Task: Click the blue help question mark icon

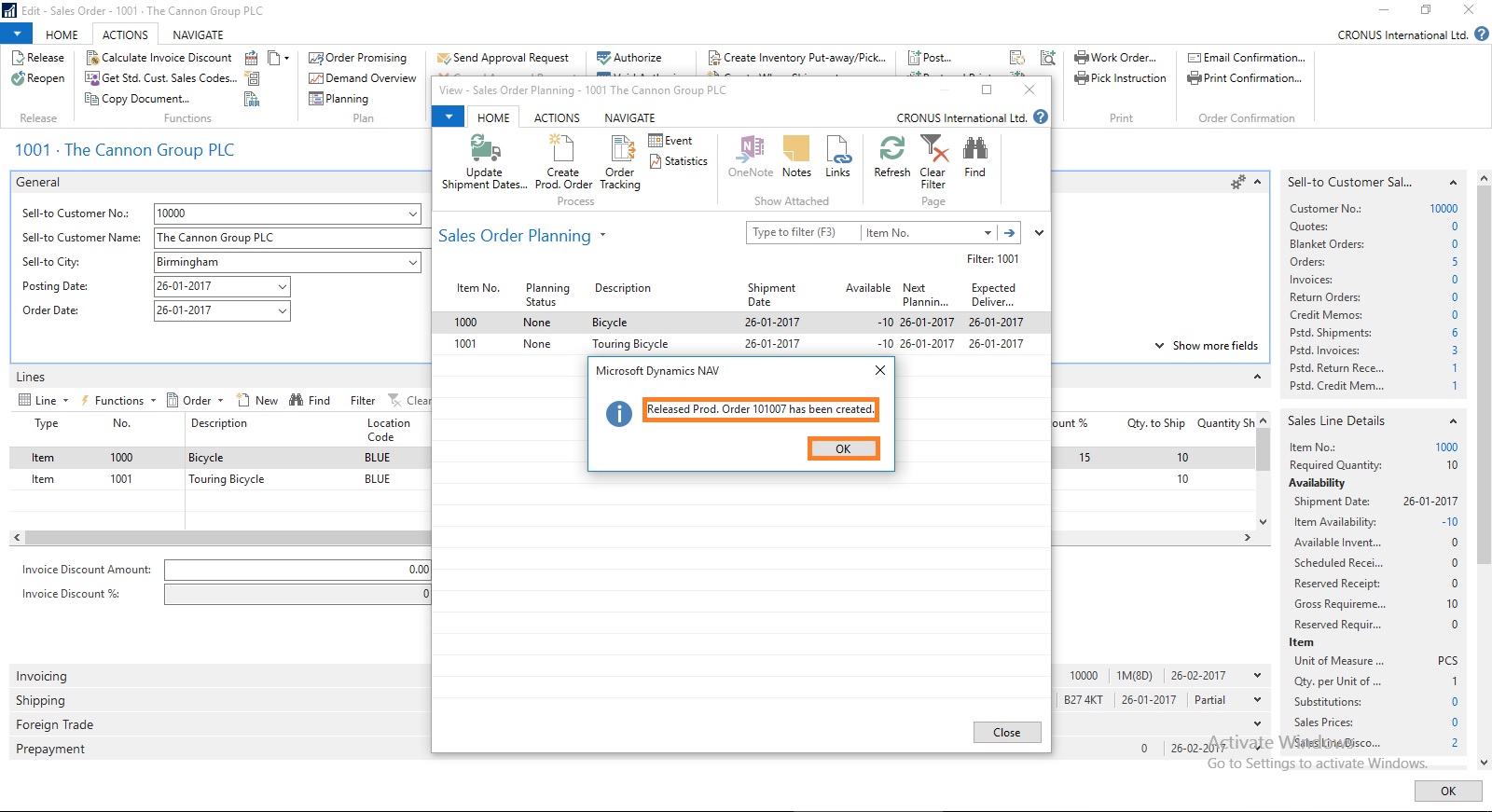Action: click(x=1041, y=117)
